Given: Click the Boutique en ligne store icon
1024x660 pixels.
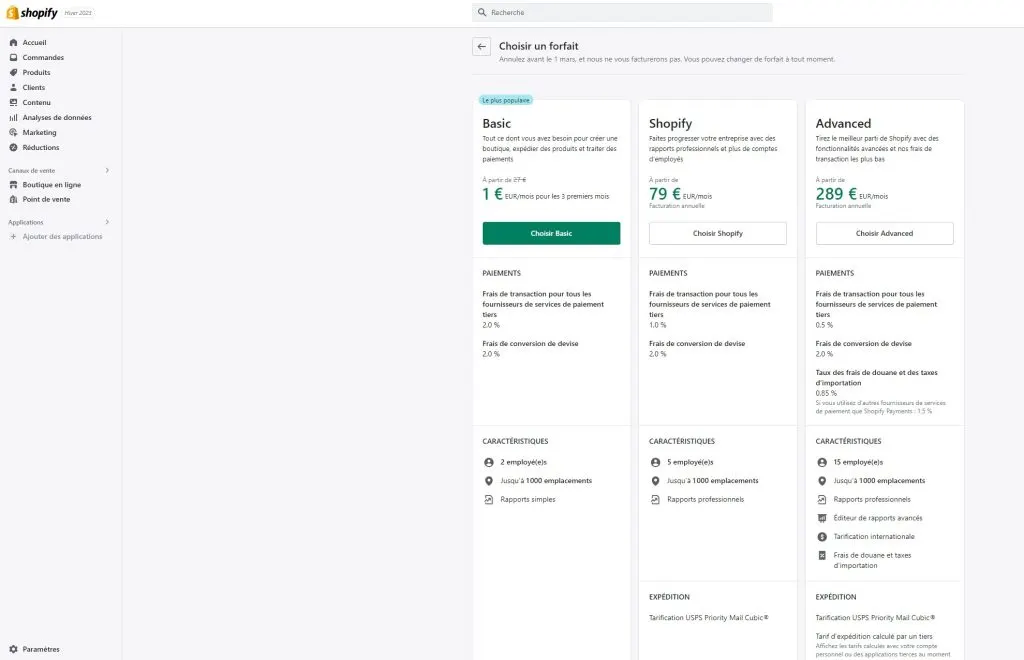Looking at the screenshot, I should click(13, 185).
